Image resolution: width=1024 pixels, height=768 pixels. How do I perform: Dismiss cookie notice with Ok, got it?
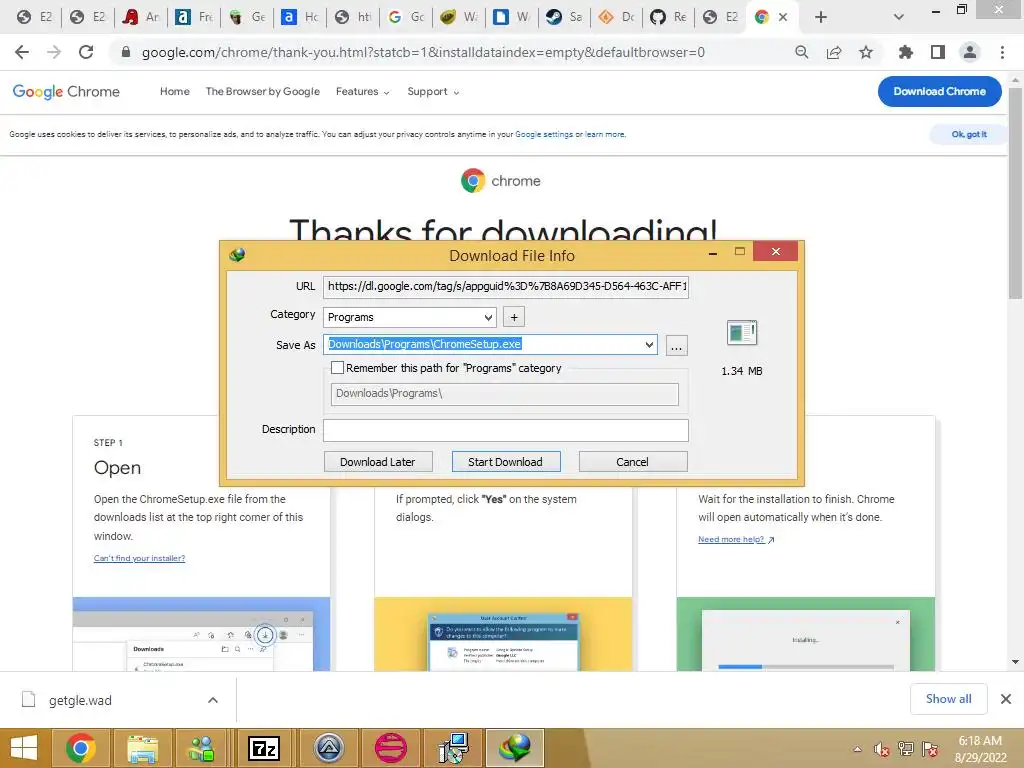point(968,134)
